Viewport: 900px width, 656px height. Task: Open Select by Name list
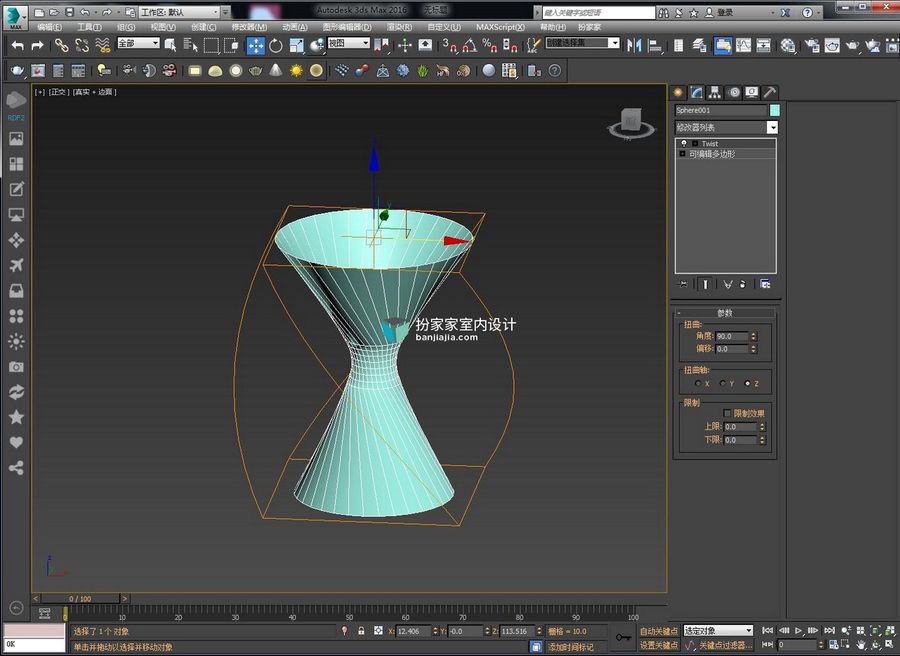click(191, 45)
